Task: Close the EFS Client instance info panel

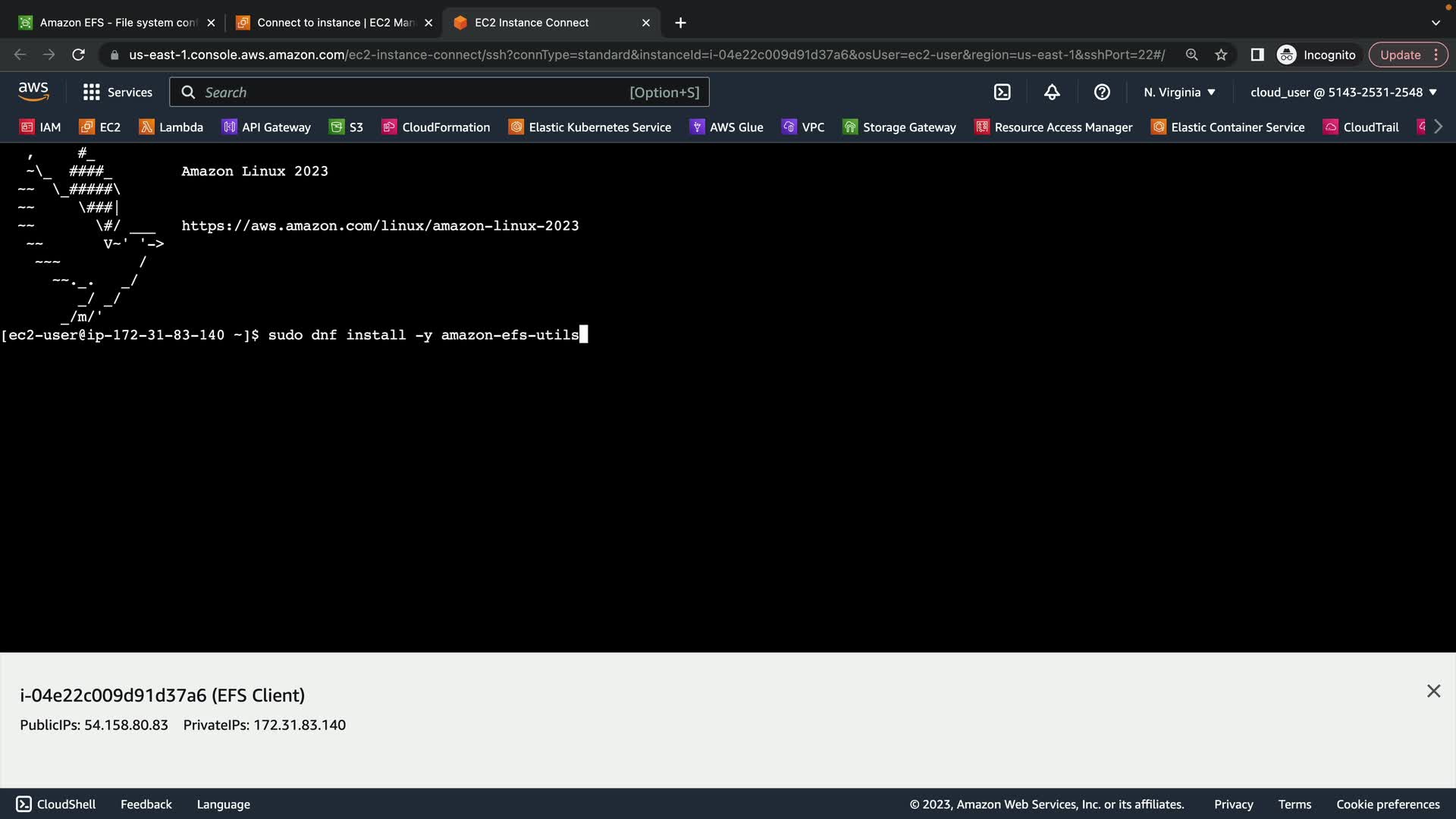Action: 1433,691
